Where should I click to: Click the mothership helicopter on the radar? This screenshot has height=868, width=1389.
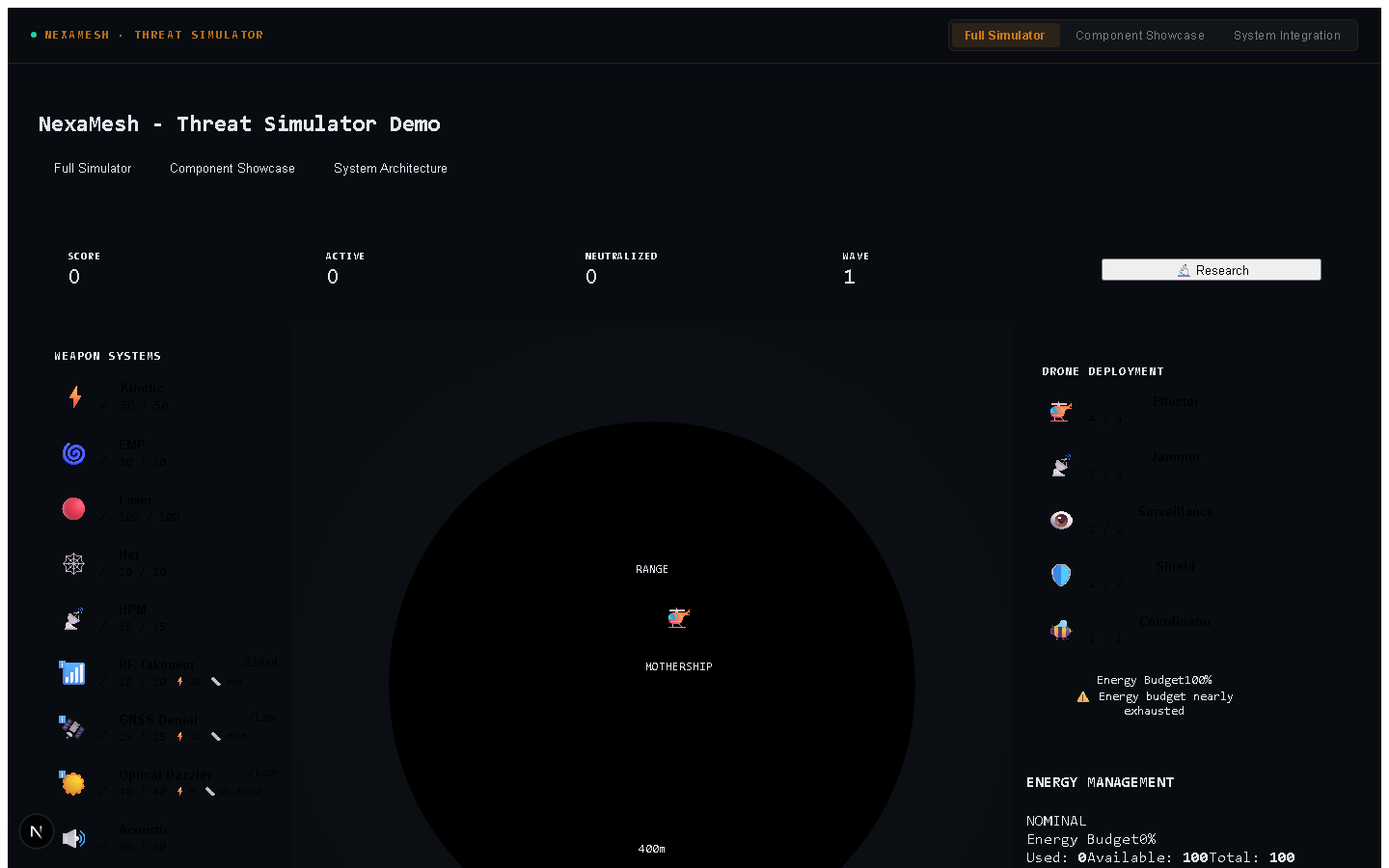(x=679, y=617)
